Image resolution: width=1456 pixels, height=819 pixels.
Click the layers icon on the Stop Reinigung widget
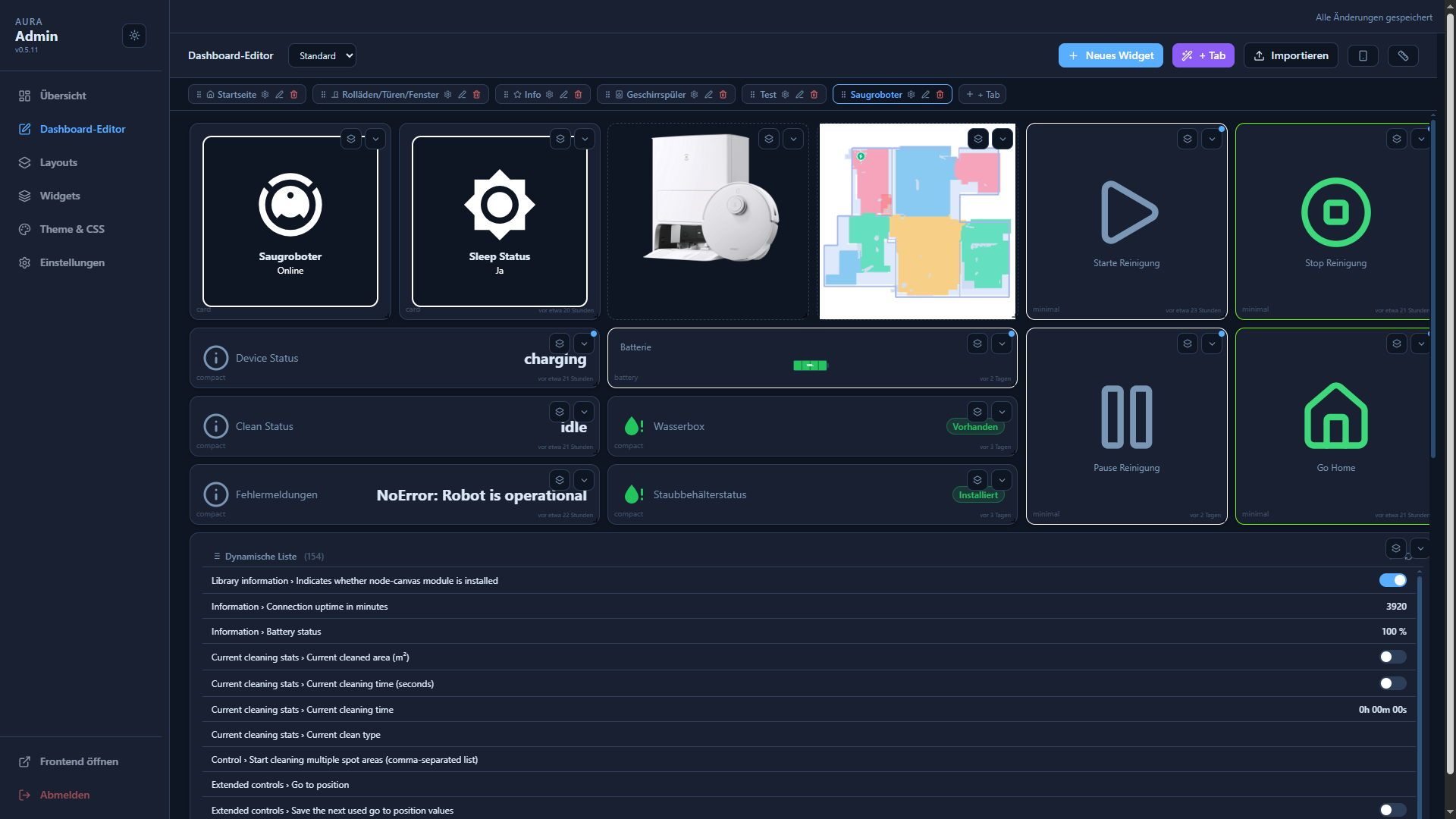tap(1397, 139)
